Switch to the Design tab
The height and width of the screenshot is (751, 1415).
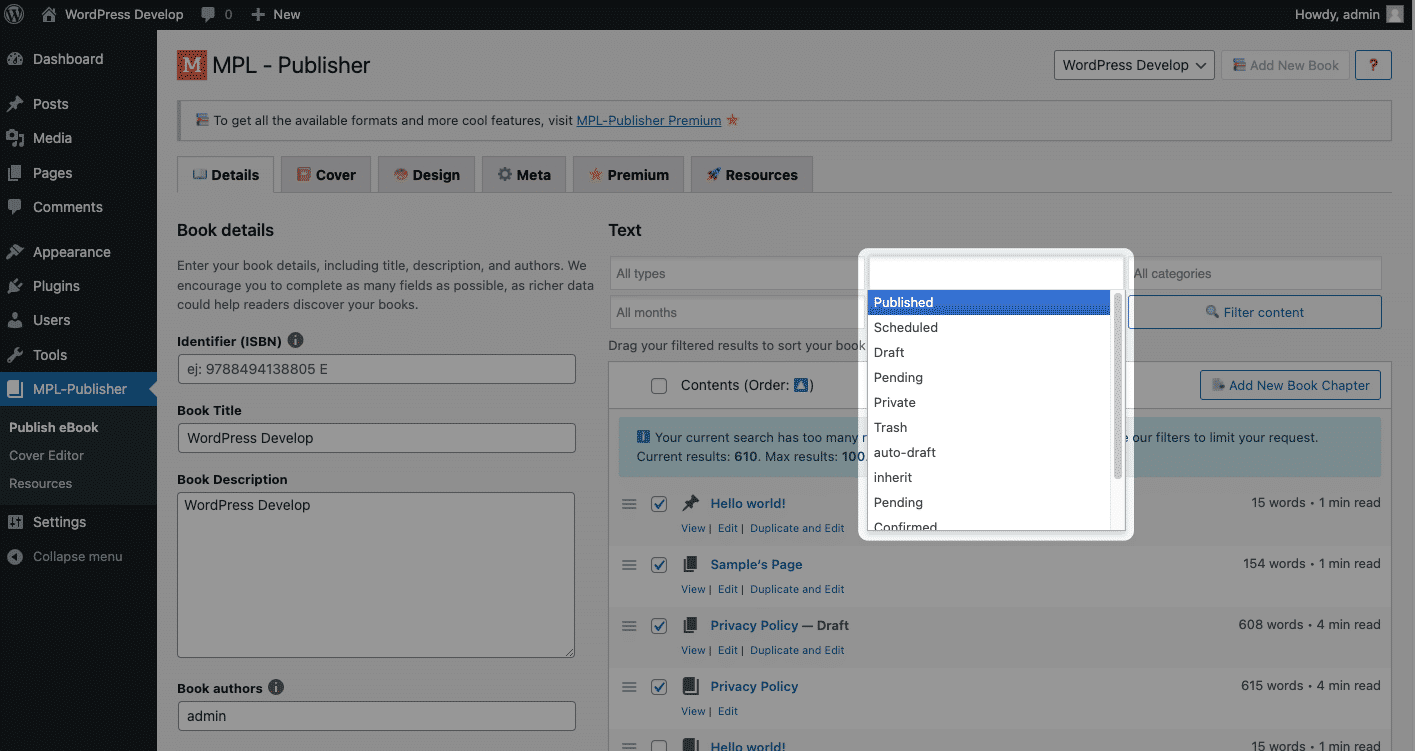coord(426,174)
